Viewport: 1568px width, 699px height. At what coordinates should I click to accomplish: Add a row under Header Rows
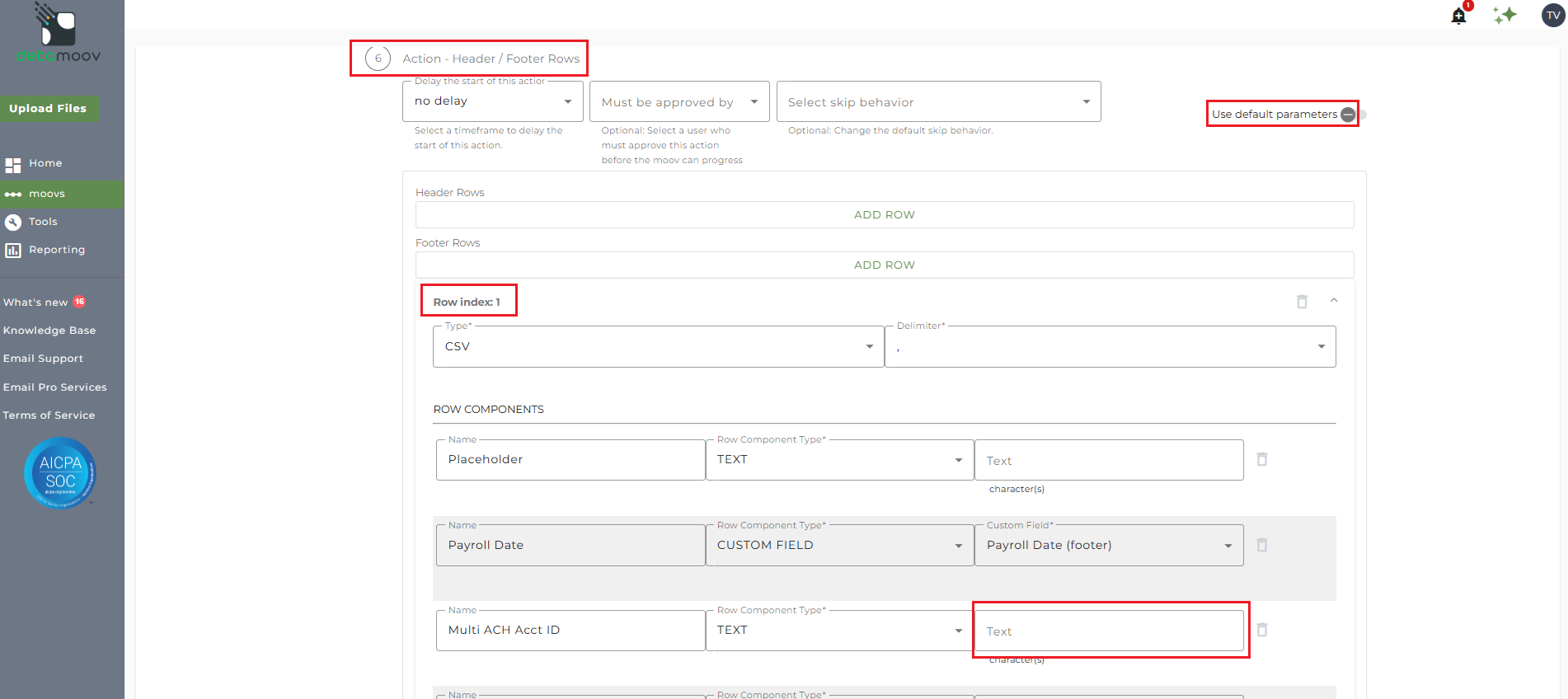884,214
